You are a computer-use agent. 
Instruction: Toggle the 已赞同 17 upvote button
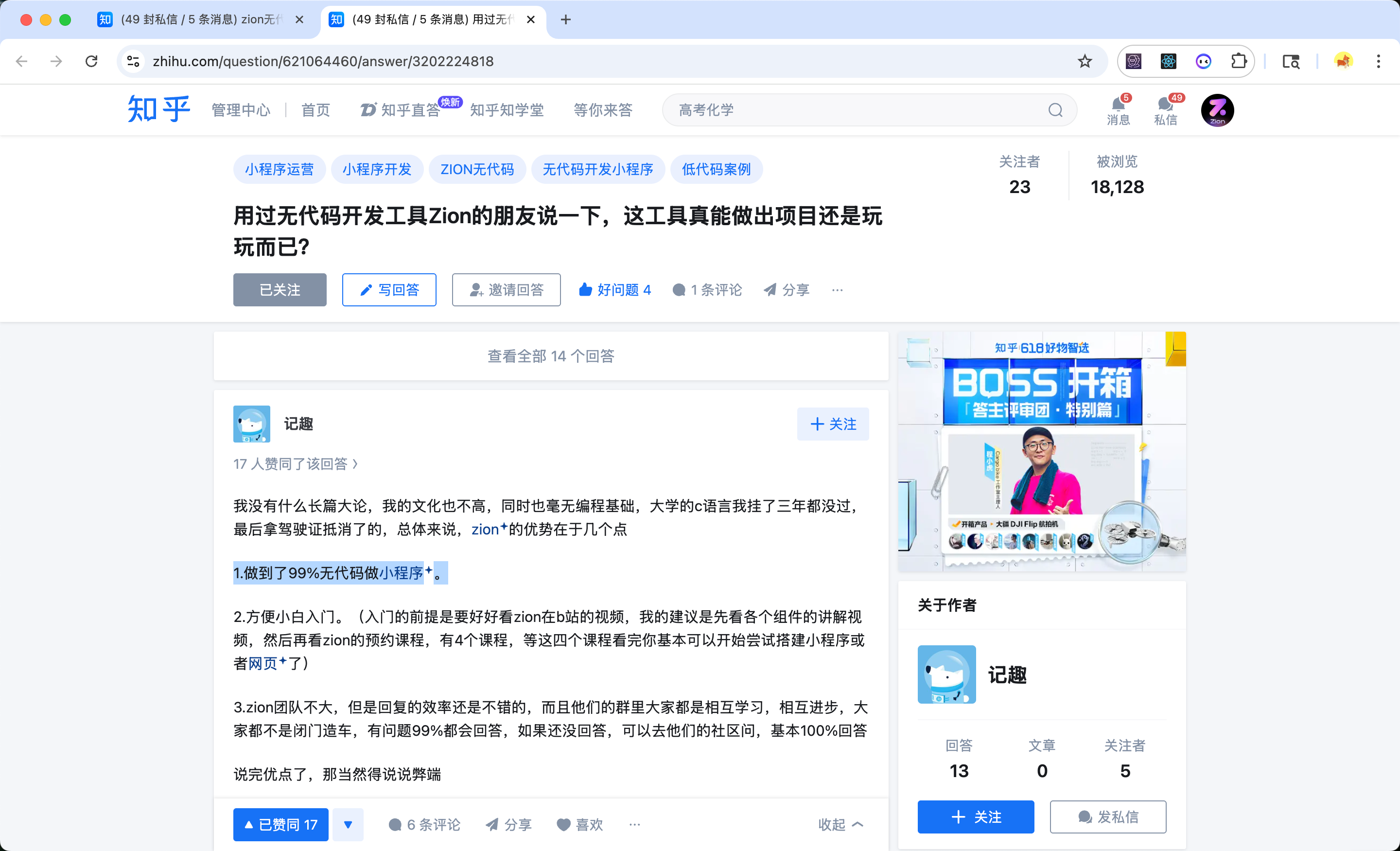(280, 824)
